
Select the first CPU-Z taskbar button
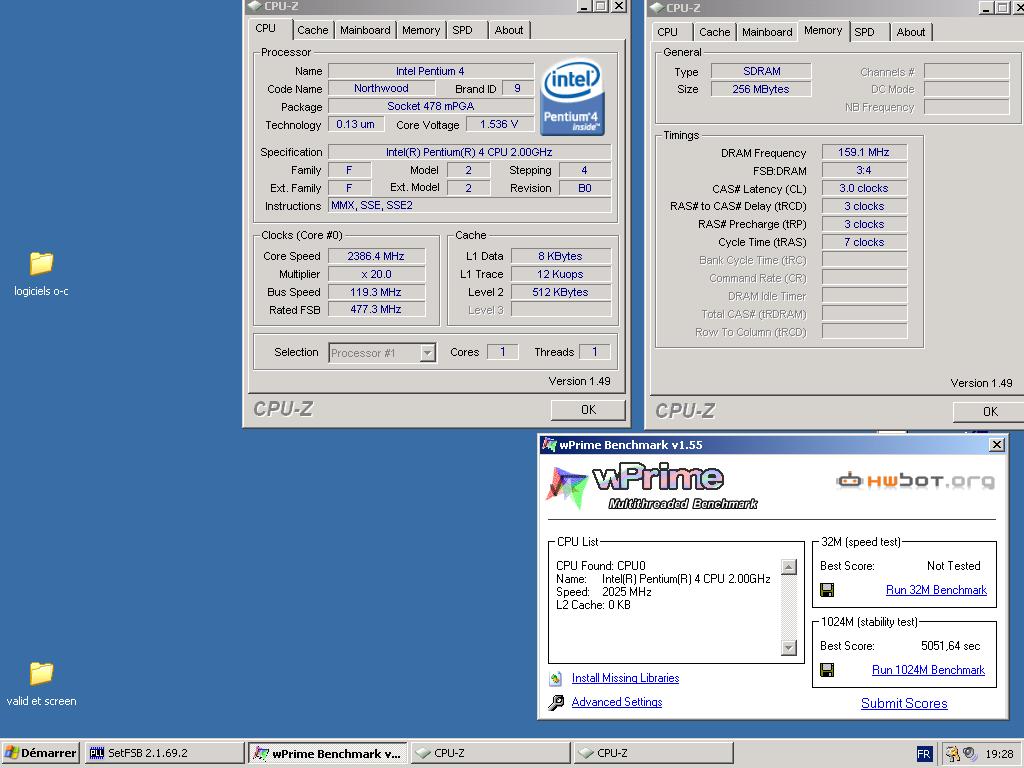click(490, 753)
